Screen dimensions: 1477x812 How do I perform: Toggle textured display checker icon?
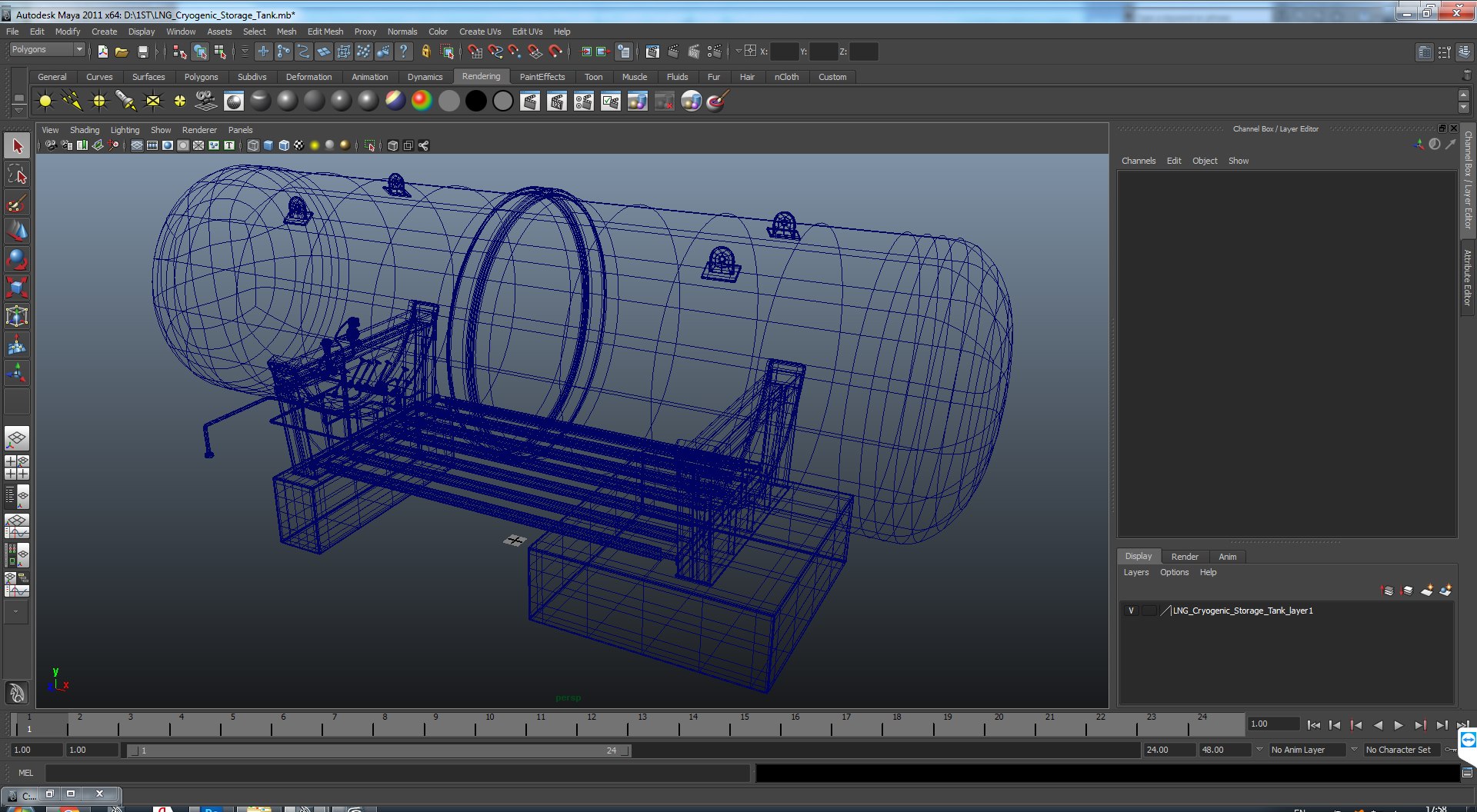(299, 145)
